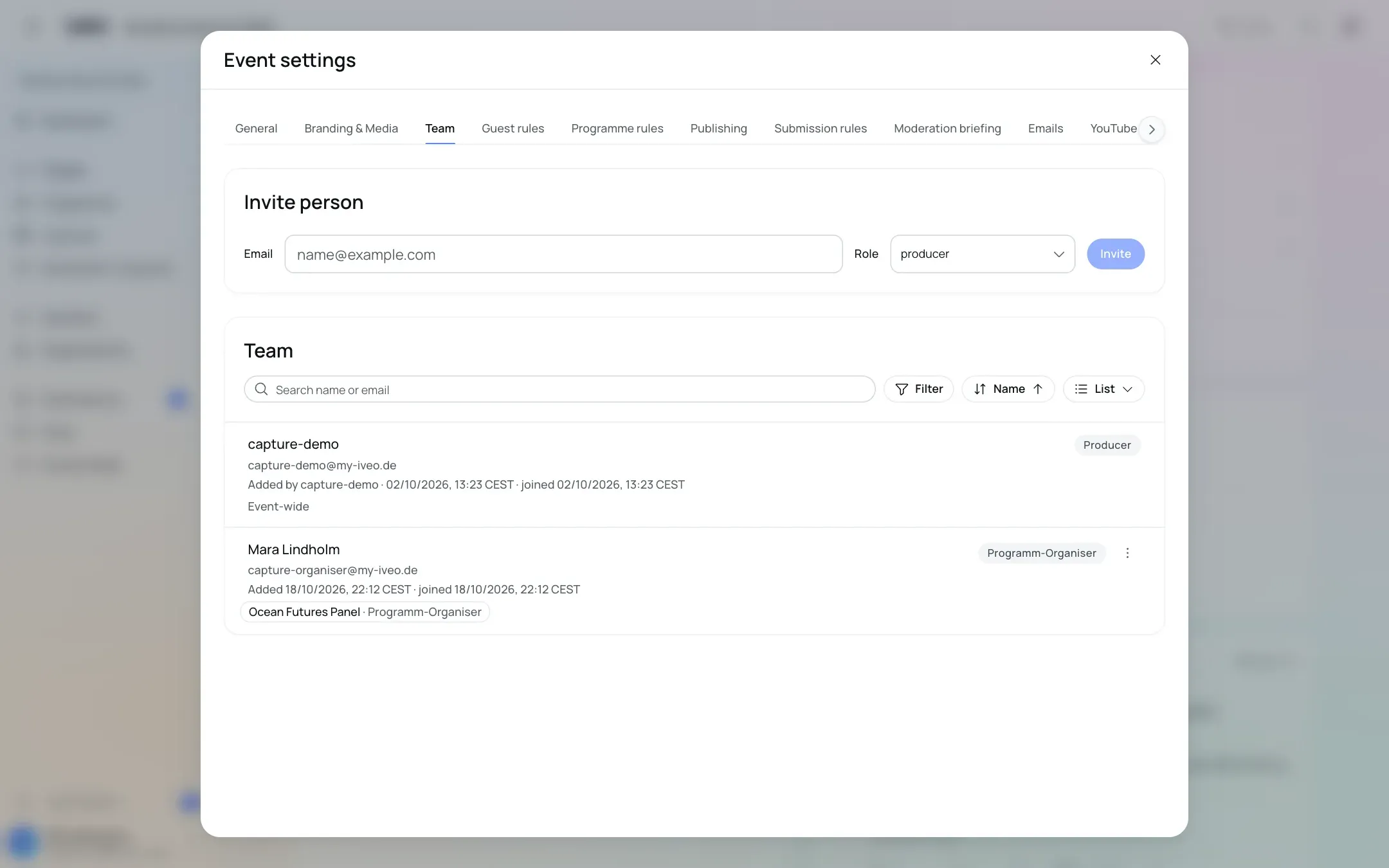Click the Invite button
Screen dimensions: 1389x868
point(1115,254)
